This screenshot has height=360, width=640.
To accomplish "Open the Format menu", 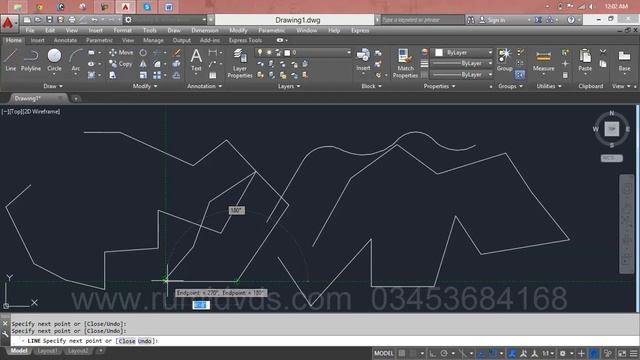I will click(122, 31).
